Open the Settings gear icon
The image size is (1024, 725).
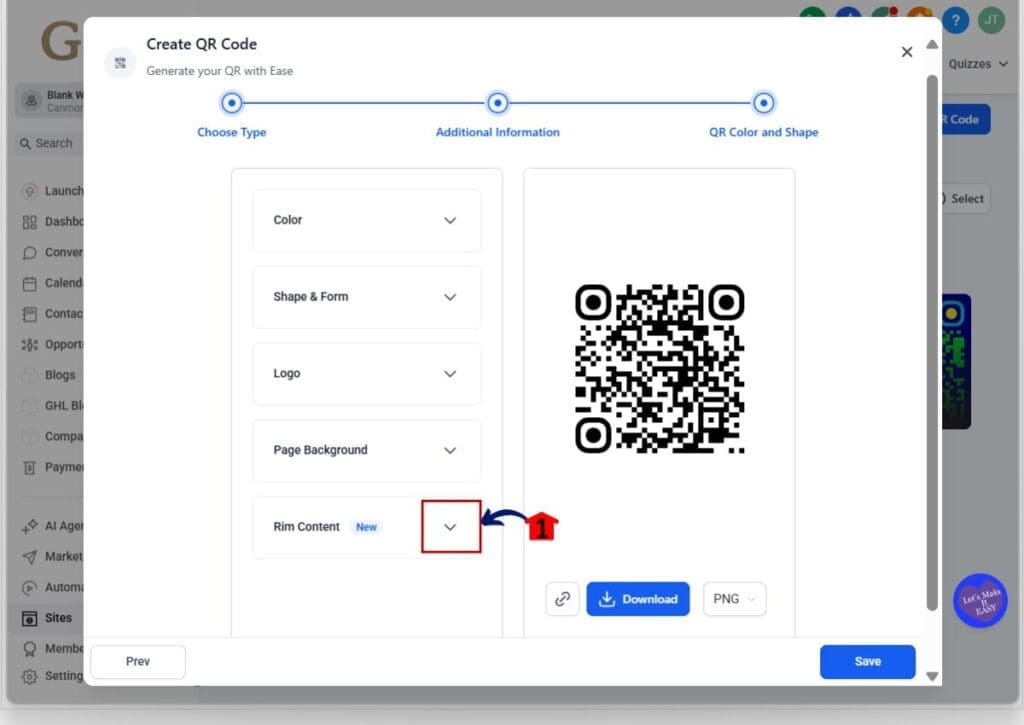coord(29,676)
